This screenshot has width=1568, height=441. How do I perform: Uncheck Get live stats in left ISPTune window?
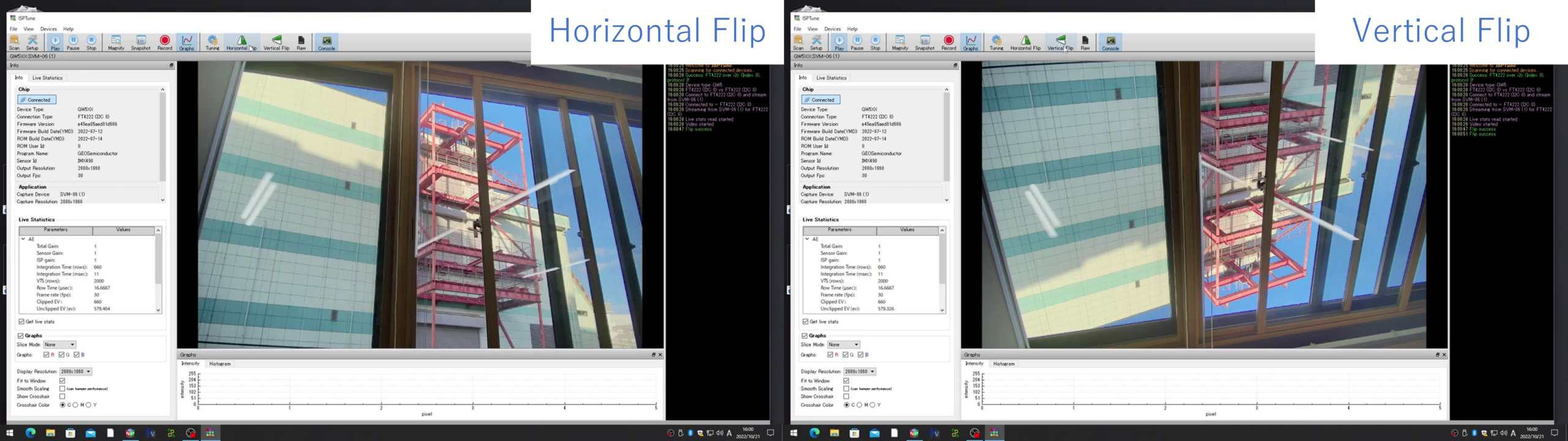point(21,322)
